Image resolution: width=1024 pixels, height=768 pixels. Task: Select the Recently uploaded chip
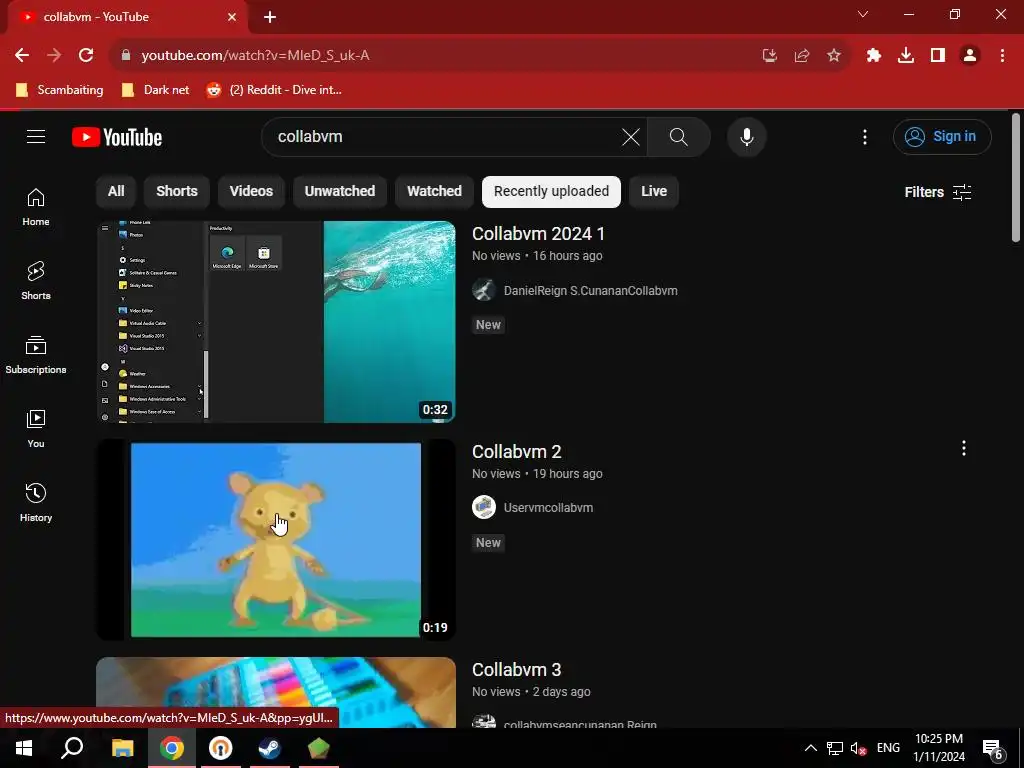coord(551,191)
